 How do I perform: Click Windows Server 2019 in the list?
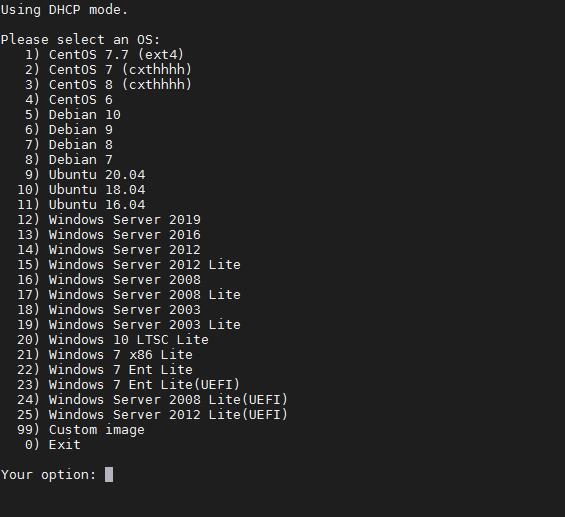pos(109,220)
